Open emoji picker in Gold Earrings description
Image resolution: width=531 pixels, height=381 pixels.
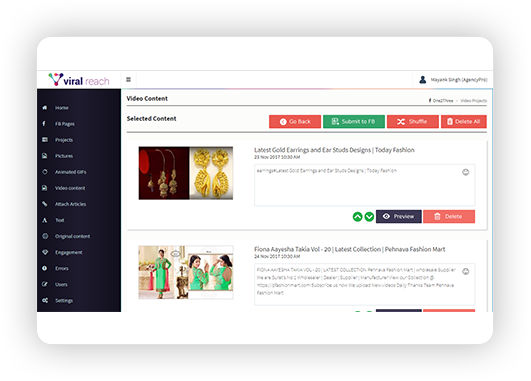point(466,172)
